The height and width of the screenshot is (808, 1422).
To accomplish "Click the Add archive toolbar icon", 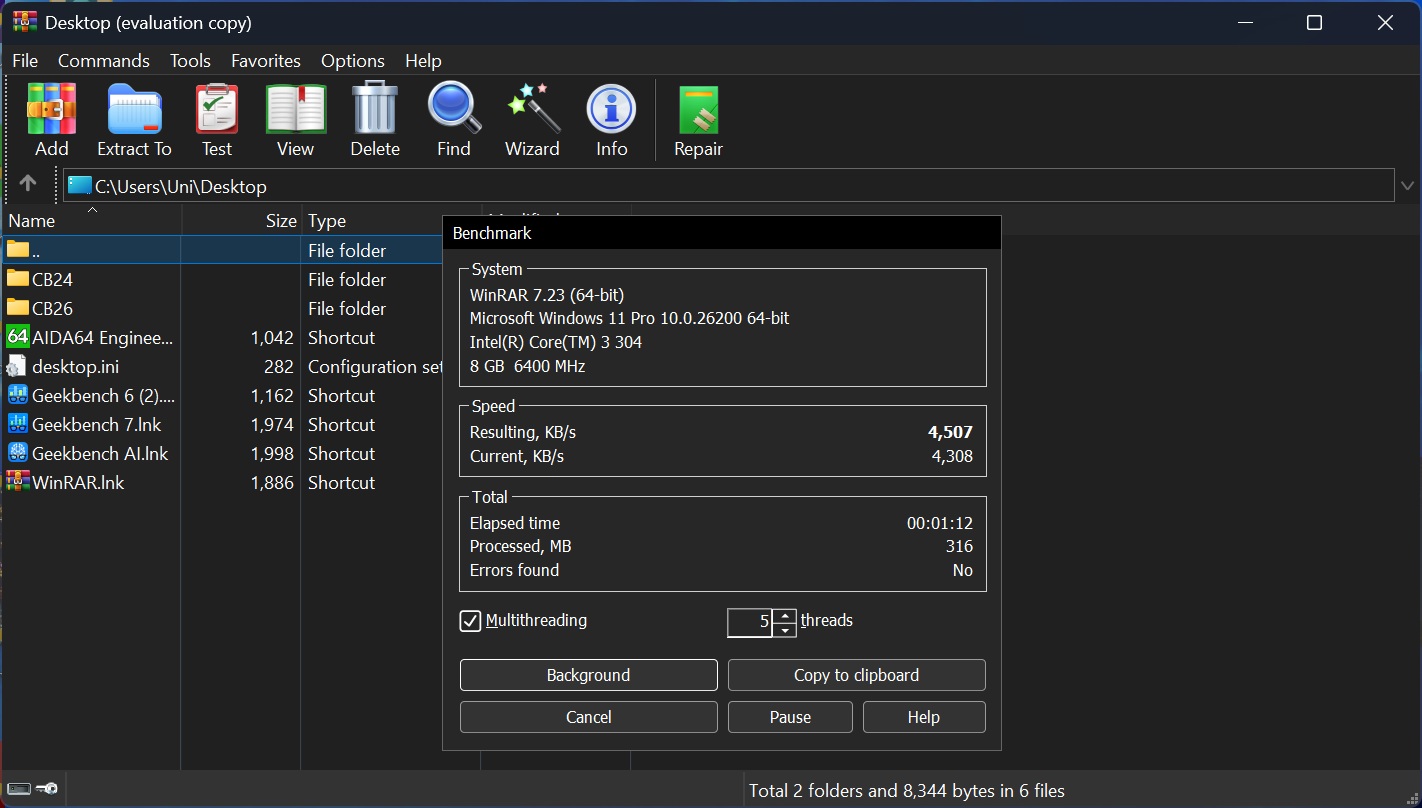I will coord(52,109).
